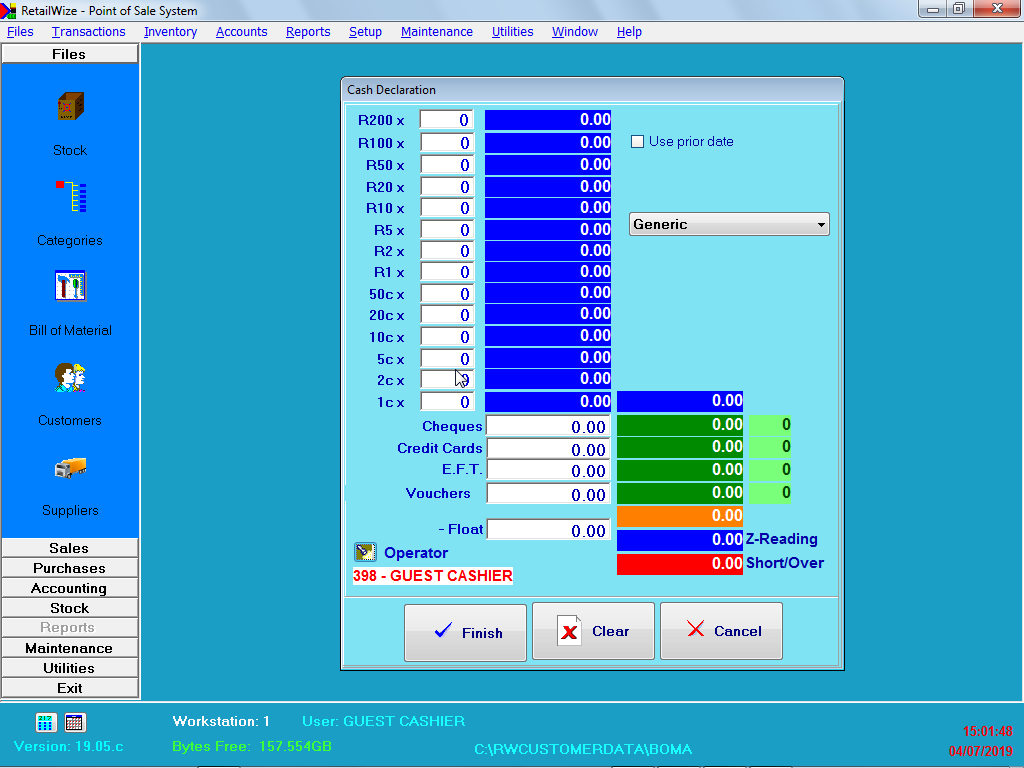This screenshot has height=768, width=1024.
Task: Open the calendar icon in status bar
Action: [x=75, y=722]
